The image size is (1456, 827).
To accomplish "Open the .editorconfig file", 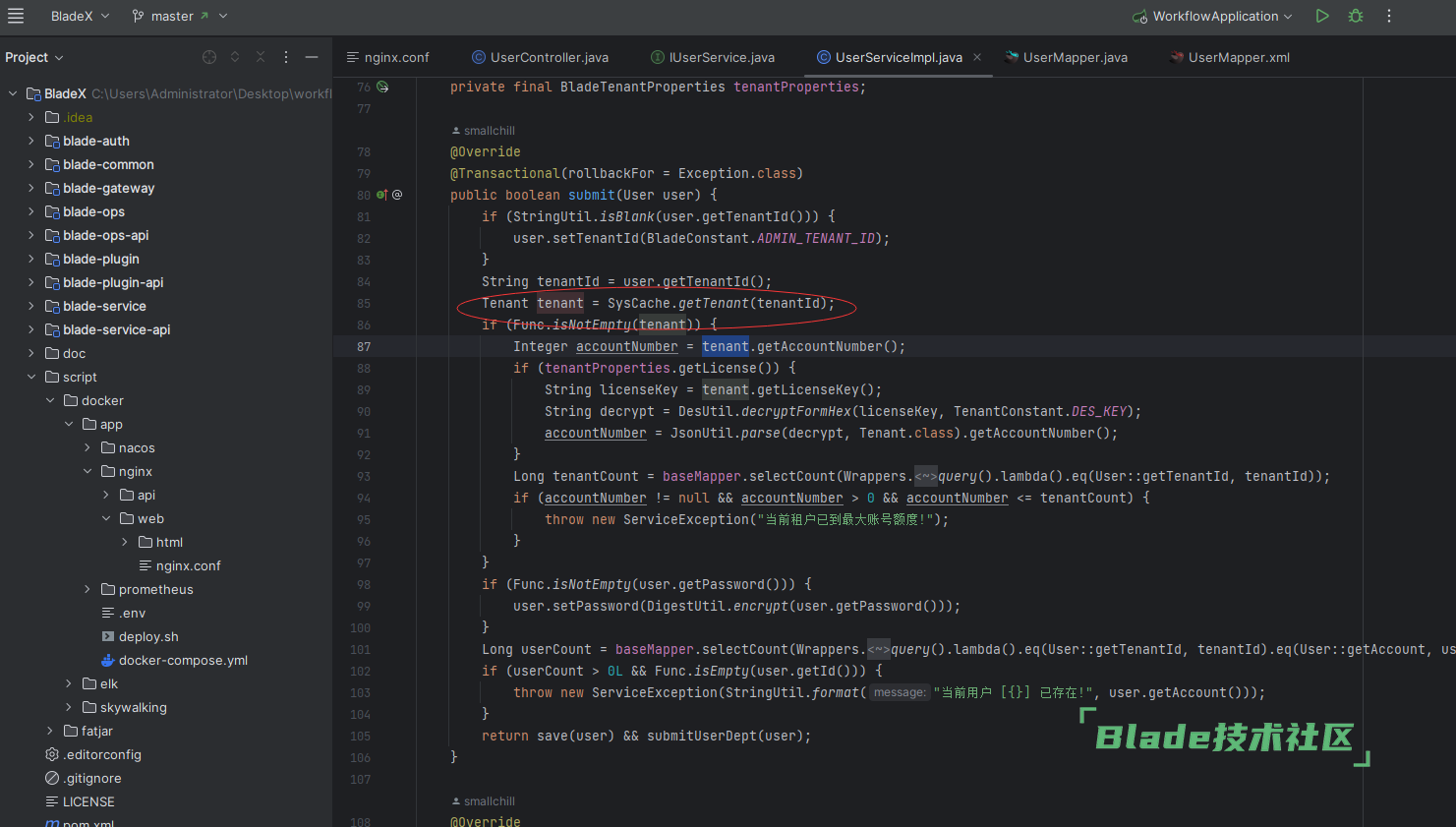I will pos(102,754).
